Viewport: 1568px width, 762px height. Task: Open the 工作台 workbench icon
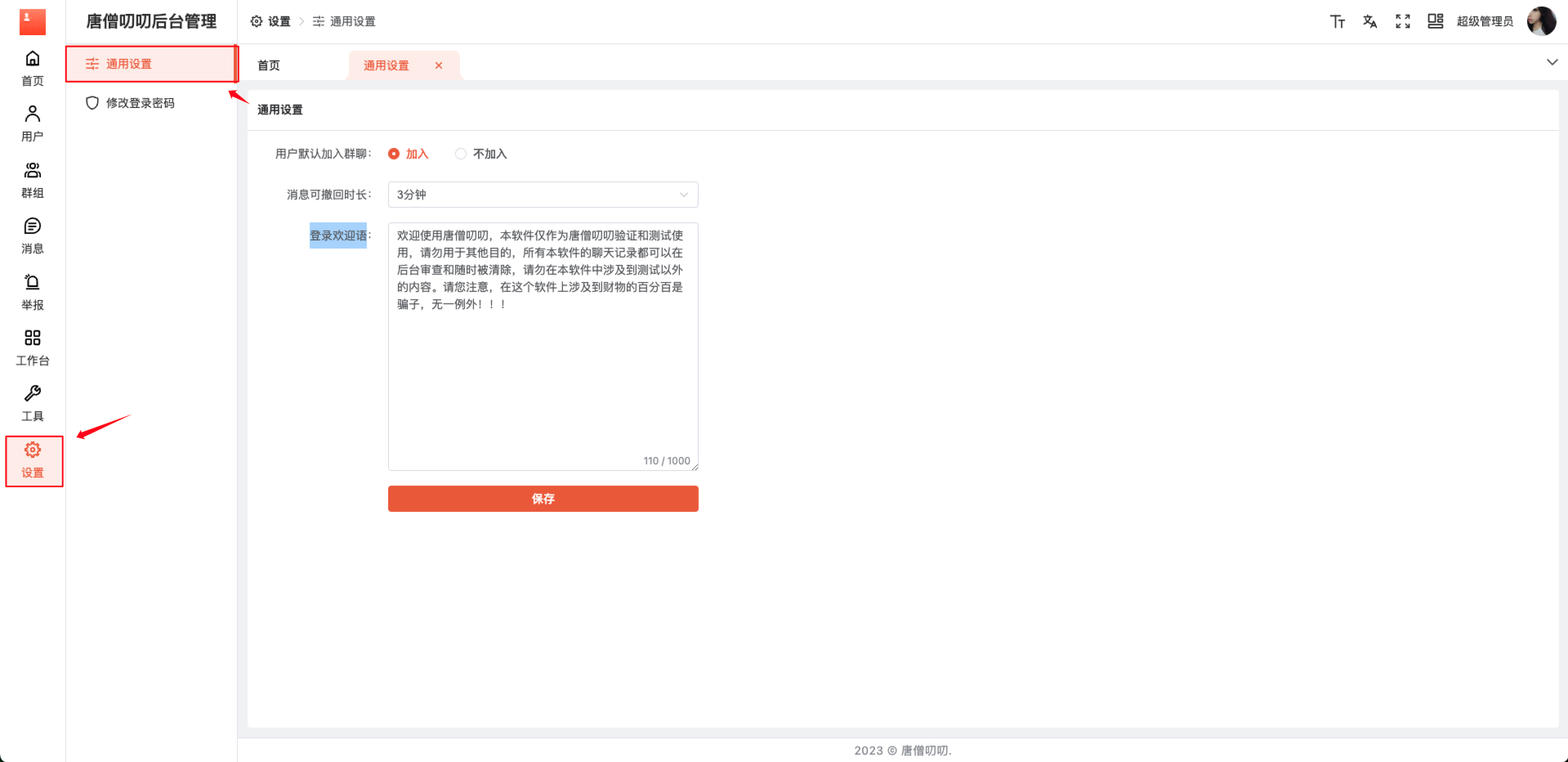pos(33,347)
